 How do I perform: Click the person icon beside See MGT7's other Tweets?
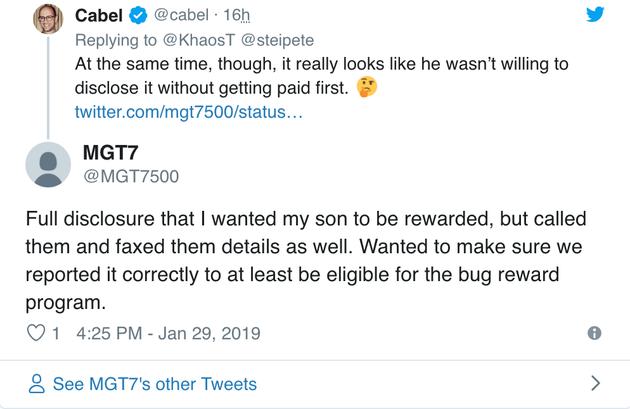pyautogui.click(x=36, y=383)
